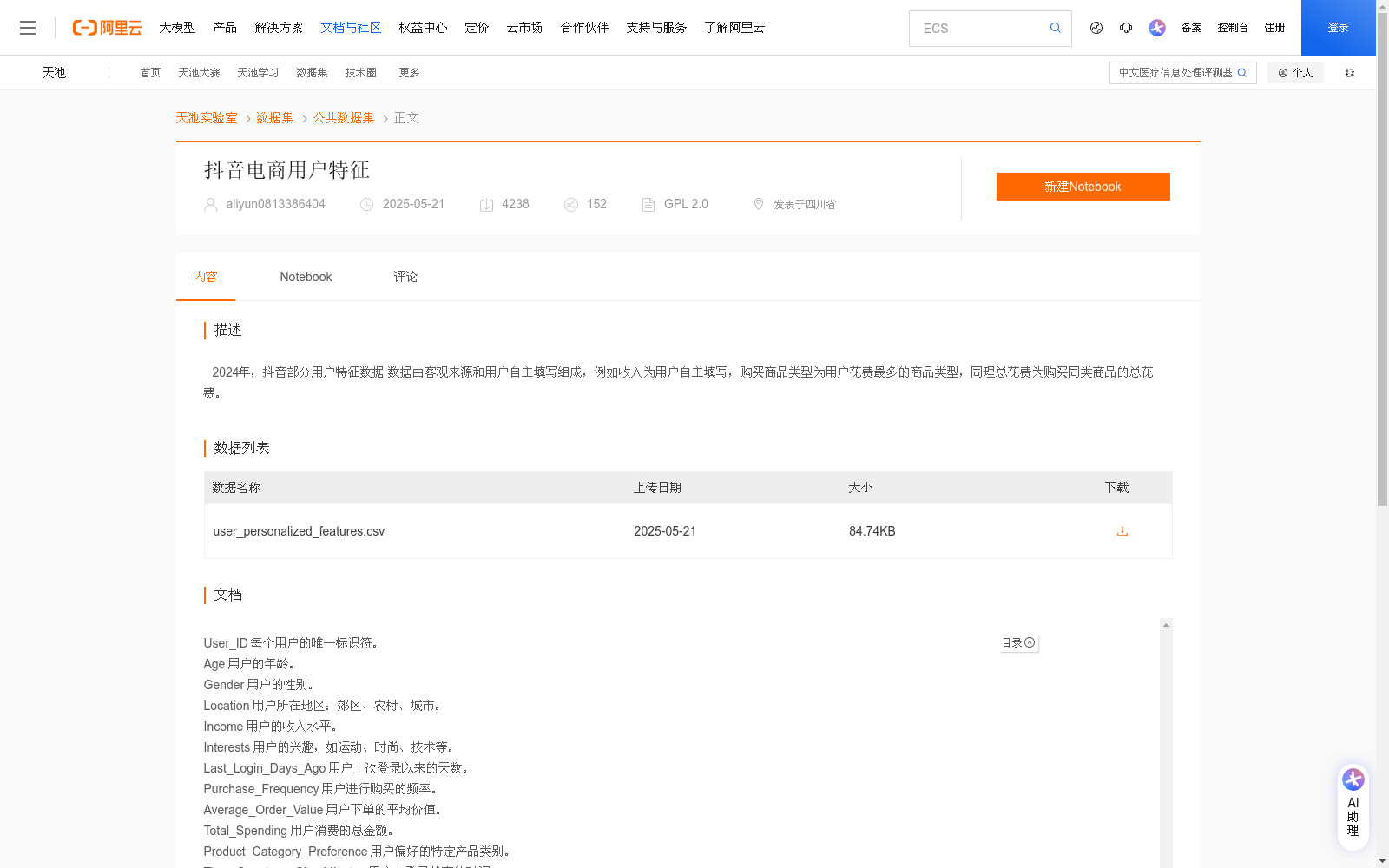Image resolution: width=1389 pixels, height=868 pixels.
Task: Switch to the 评论 comments tab
Action: [x=405, y=276]
